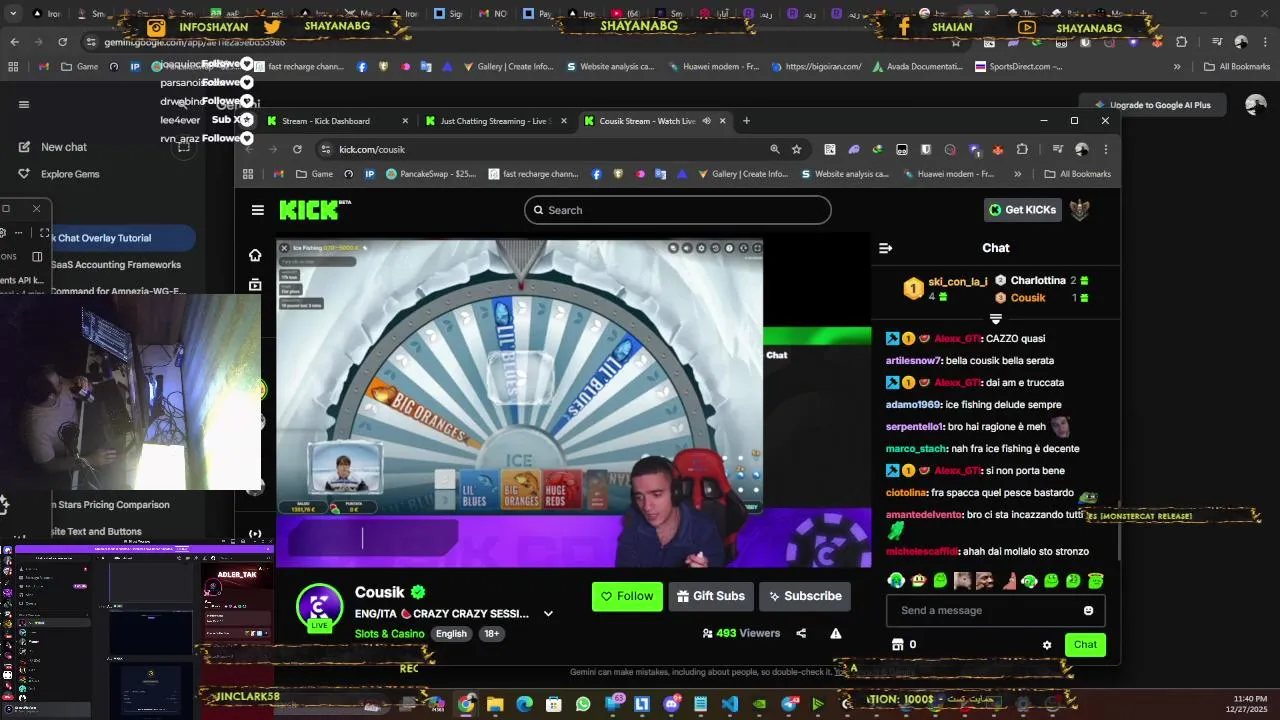This screenshot has height=720, width=1280.
Task: Mute the Cousik Stream tab audio icon
Action: pos(706,121)
